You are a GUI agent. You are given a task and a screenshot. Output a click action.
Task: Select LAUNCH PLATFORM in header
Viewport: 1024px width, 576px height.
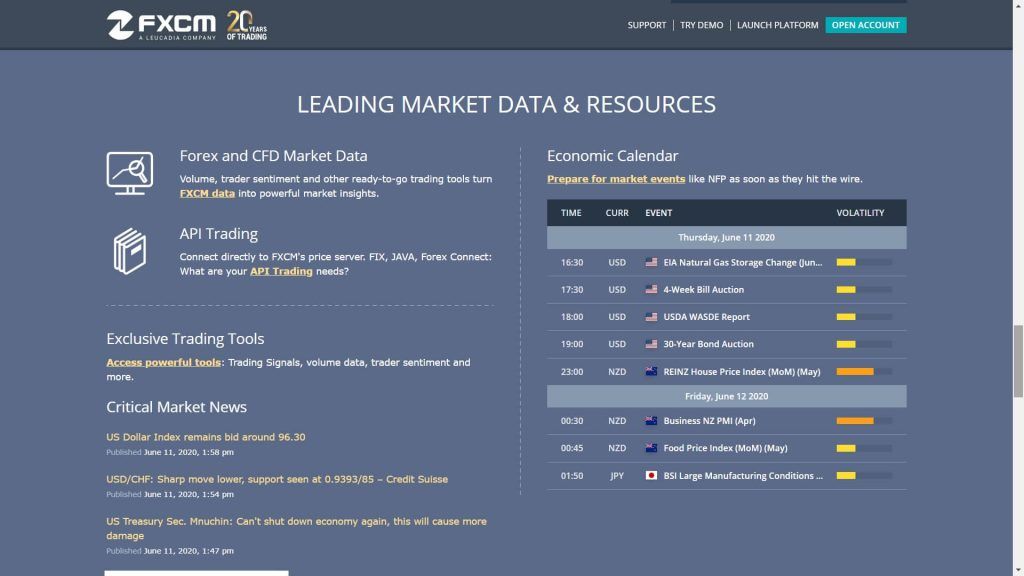777,25
